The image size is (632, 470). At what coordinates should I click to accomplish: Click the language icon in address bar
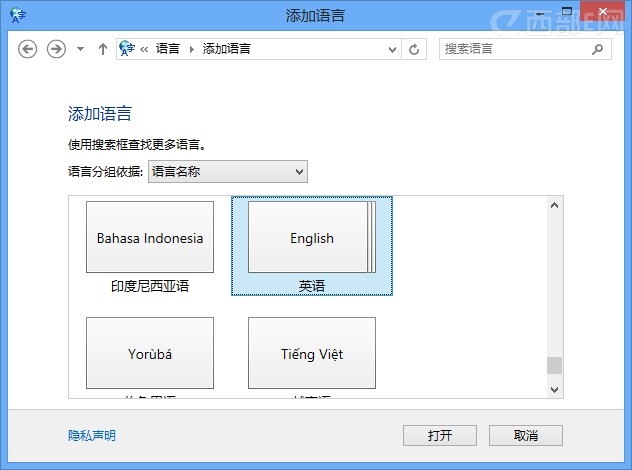pyautogui.click(x=127, y=49)
